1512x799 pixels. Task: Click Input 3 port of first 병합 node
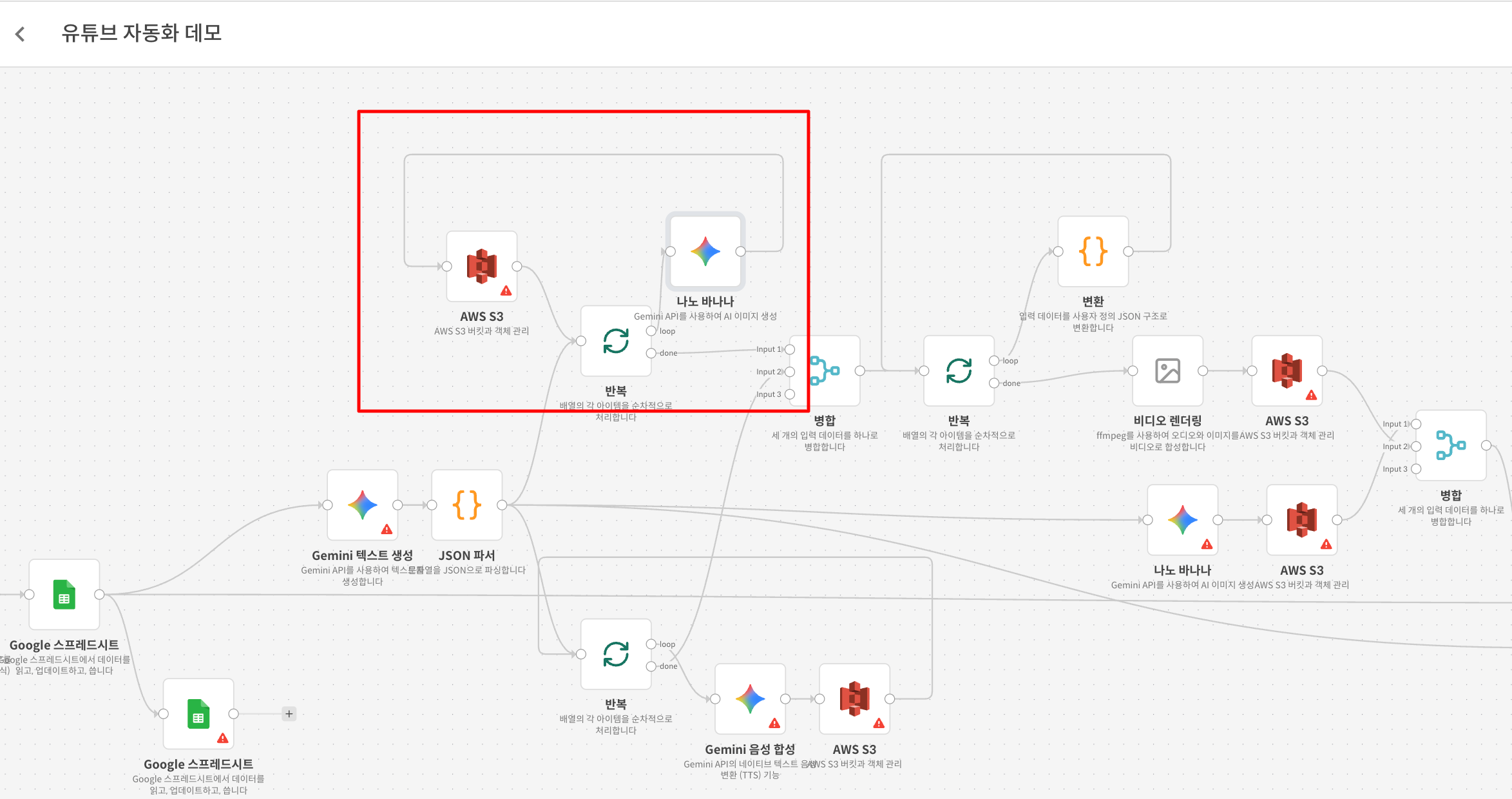tap(790, 394)
